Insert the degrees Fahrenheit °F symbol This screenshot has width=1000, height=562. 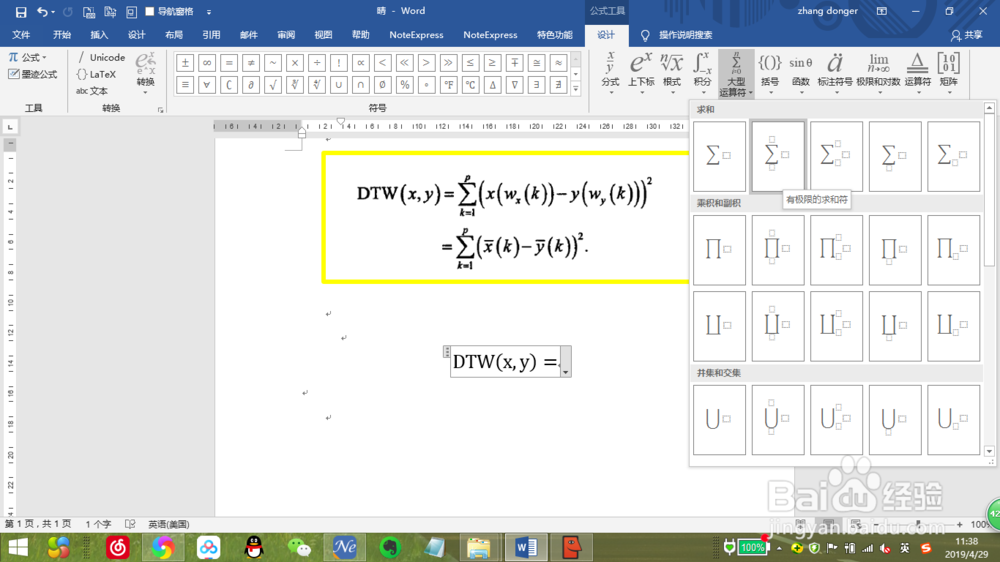448,84
